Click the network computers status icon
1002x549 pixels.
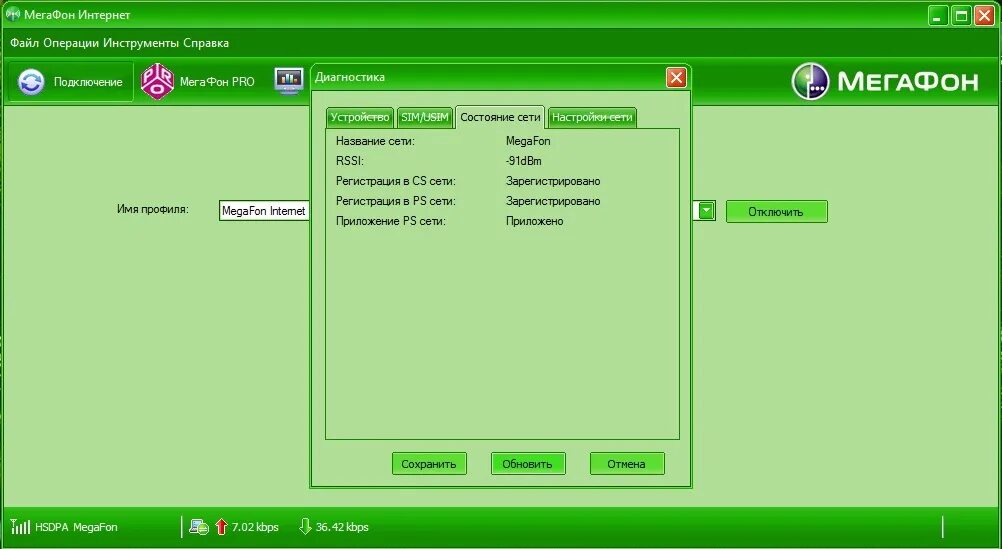(199, 527)
